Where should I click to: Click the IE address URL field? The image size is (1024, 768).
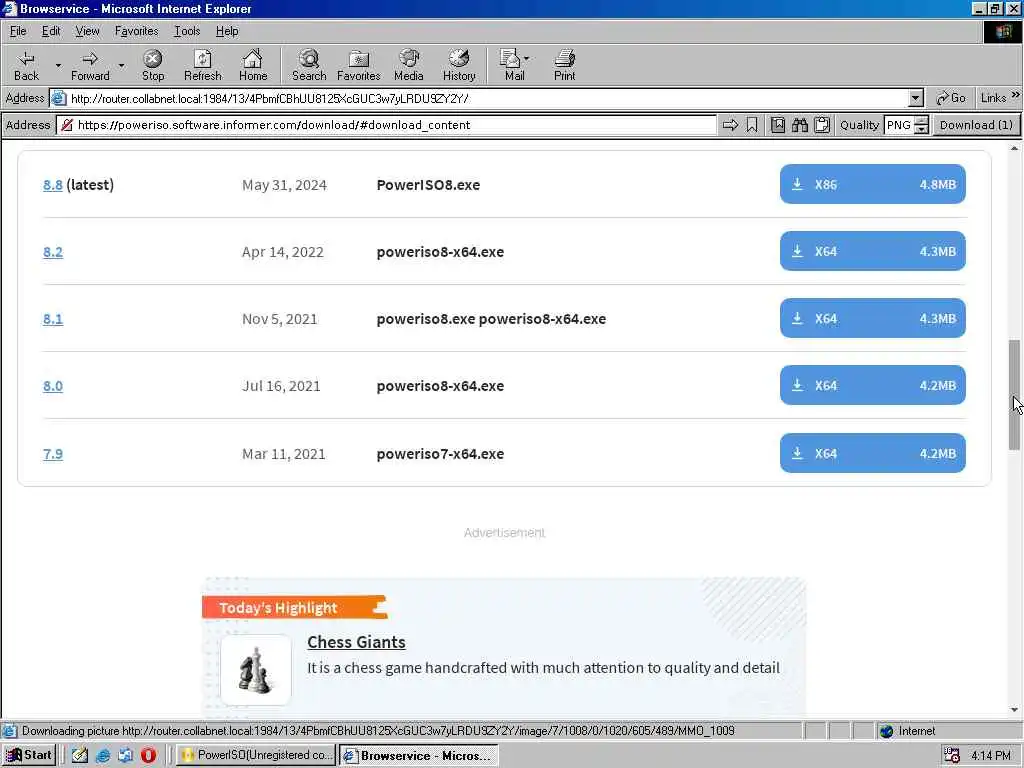tap(488, 99)
